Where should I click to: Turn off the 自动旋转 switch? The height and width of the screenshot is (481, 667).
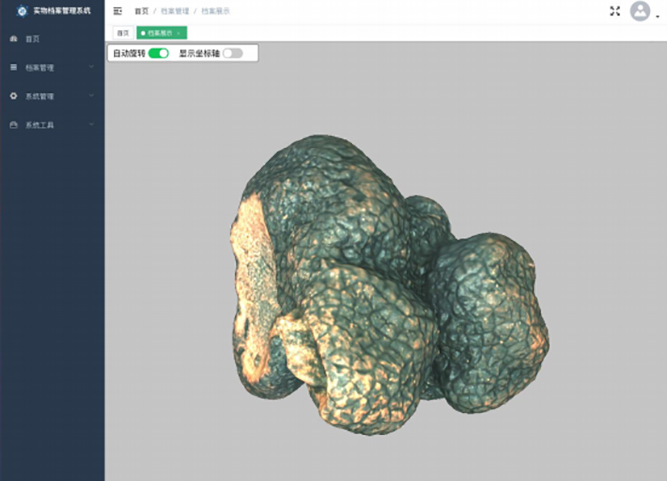[158, 53]
